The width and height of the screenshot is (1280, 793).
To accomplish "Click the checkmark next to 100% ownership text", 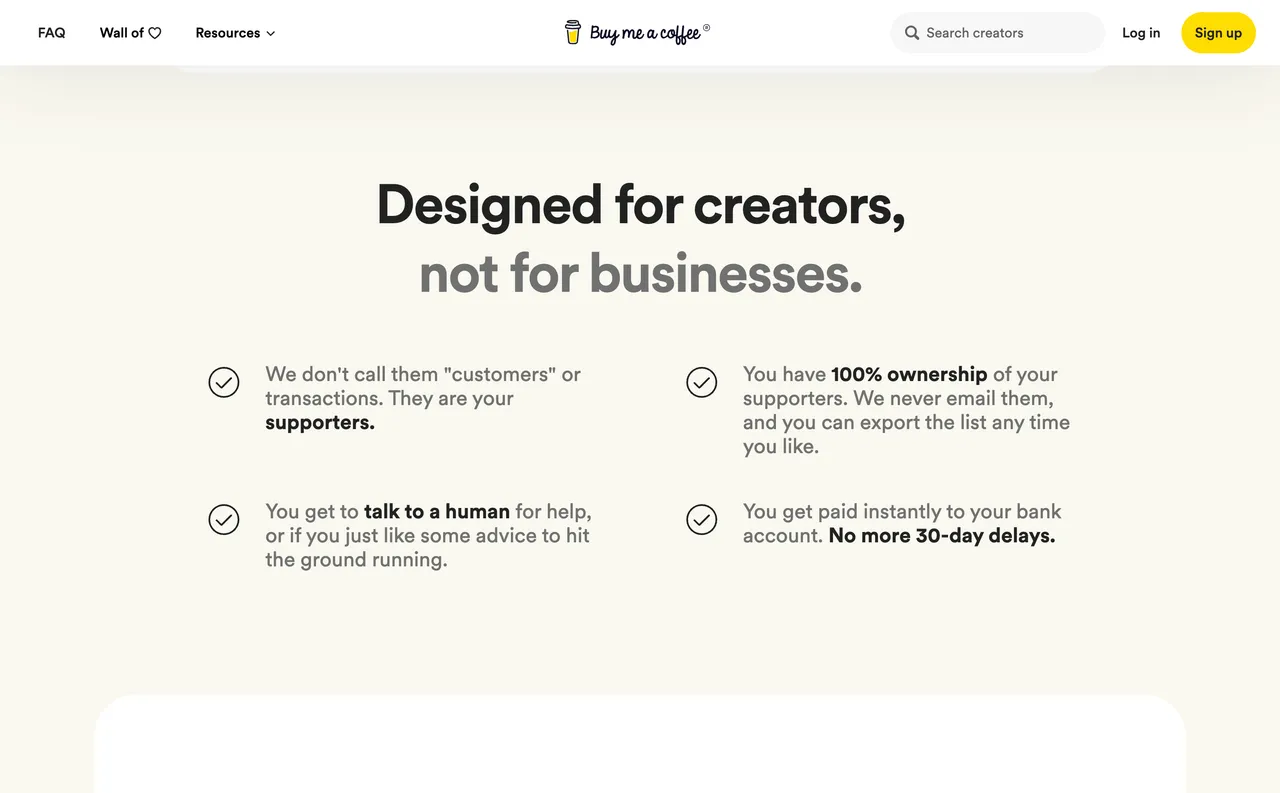I will 702,382.
